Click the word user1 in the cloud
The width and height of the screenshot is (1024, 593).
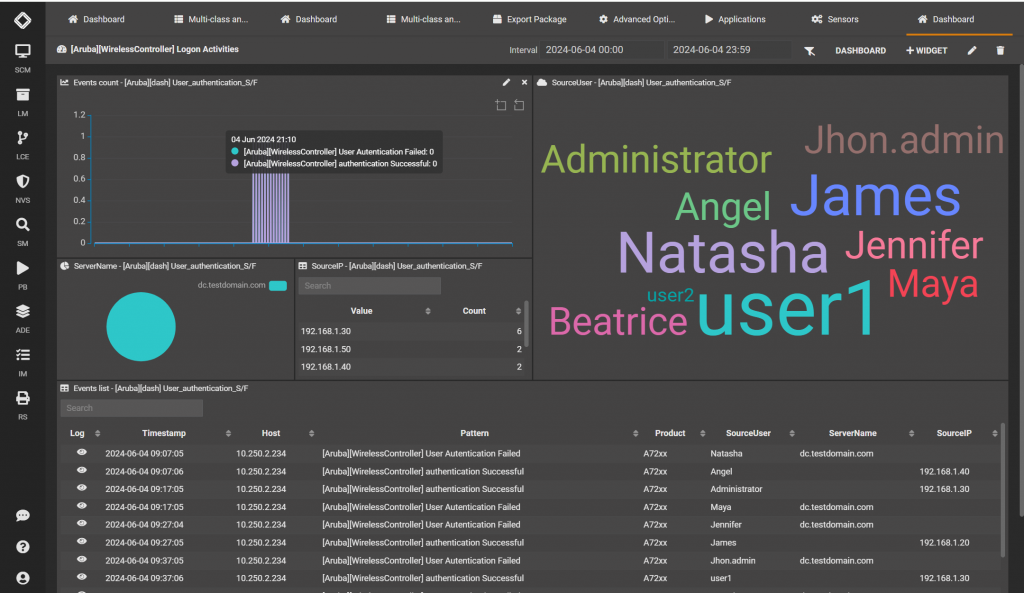[786, 306]
